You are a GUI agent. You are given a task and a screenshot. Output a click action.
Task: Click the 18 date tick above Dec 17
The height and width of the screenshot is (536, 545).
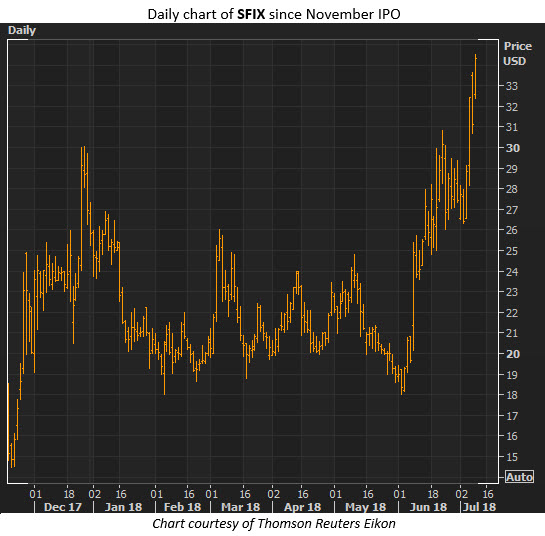click(x=69, y=494)
